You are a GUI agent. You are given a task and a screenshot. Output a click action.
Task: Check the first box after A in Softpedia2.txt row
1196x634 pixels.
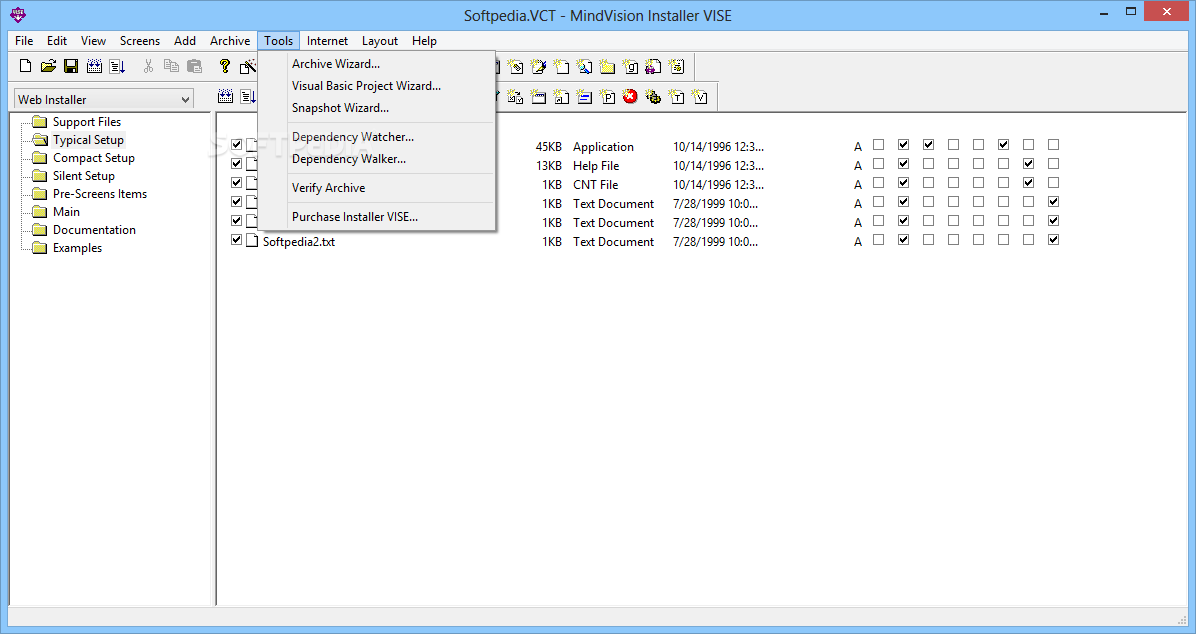pos(879,240)
